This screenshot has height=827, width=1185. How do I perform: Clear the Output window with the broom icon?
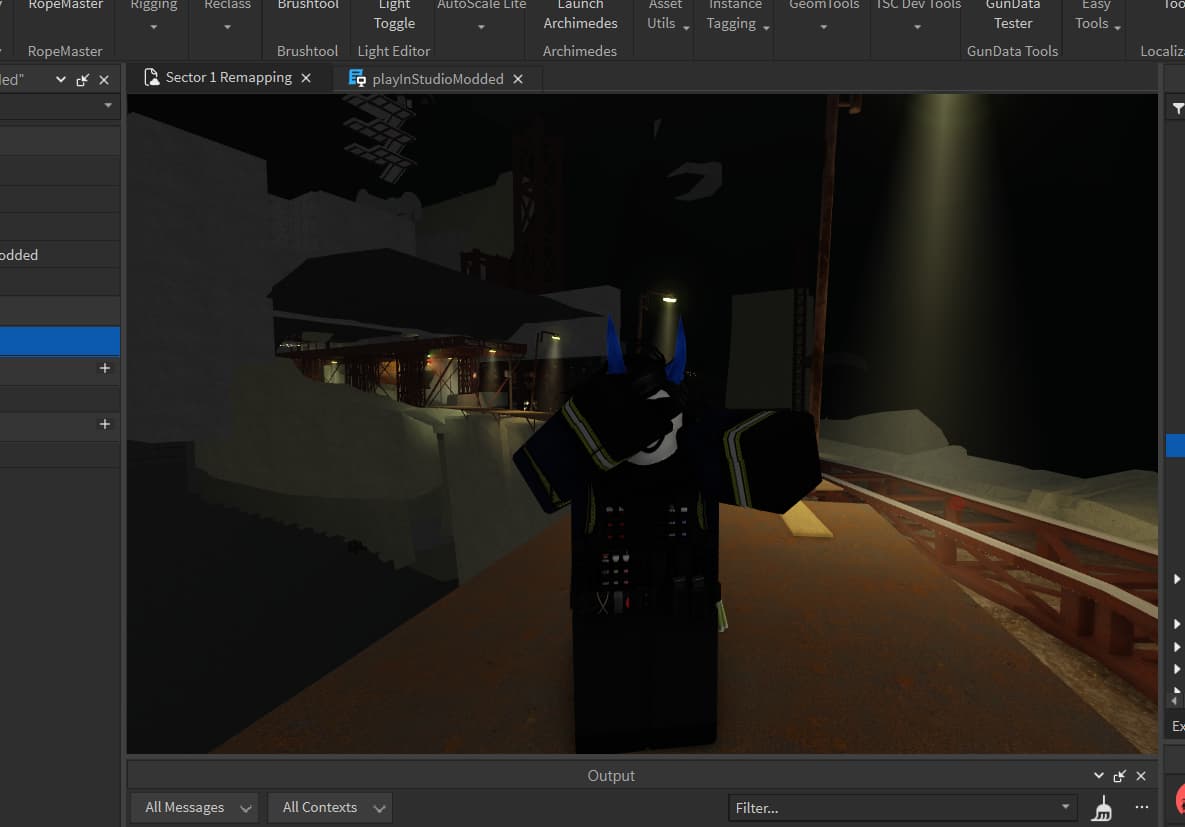tap(1102, 807)
